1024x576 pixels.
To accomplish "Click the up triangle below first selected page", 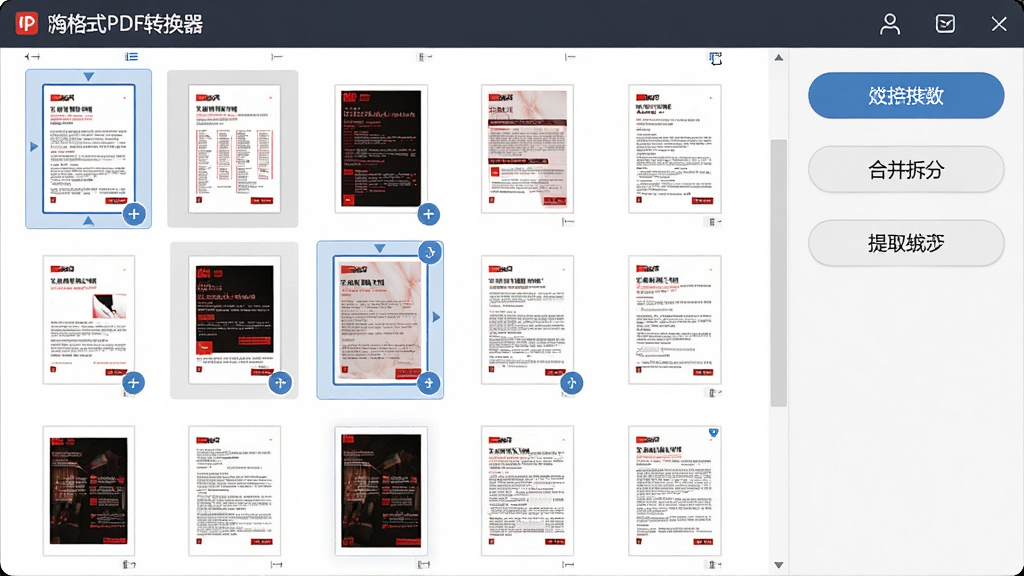I will point(88,221).
